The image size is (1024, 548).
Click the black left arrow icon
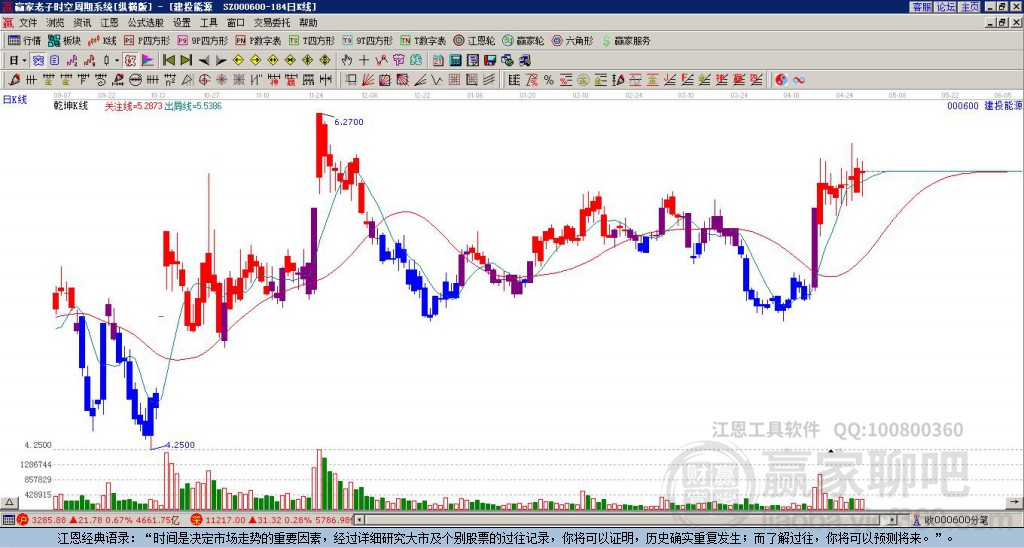(x=203, y=61)
